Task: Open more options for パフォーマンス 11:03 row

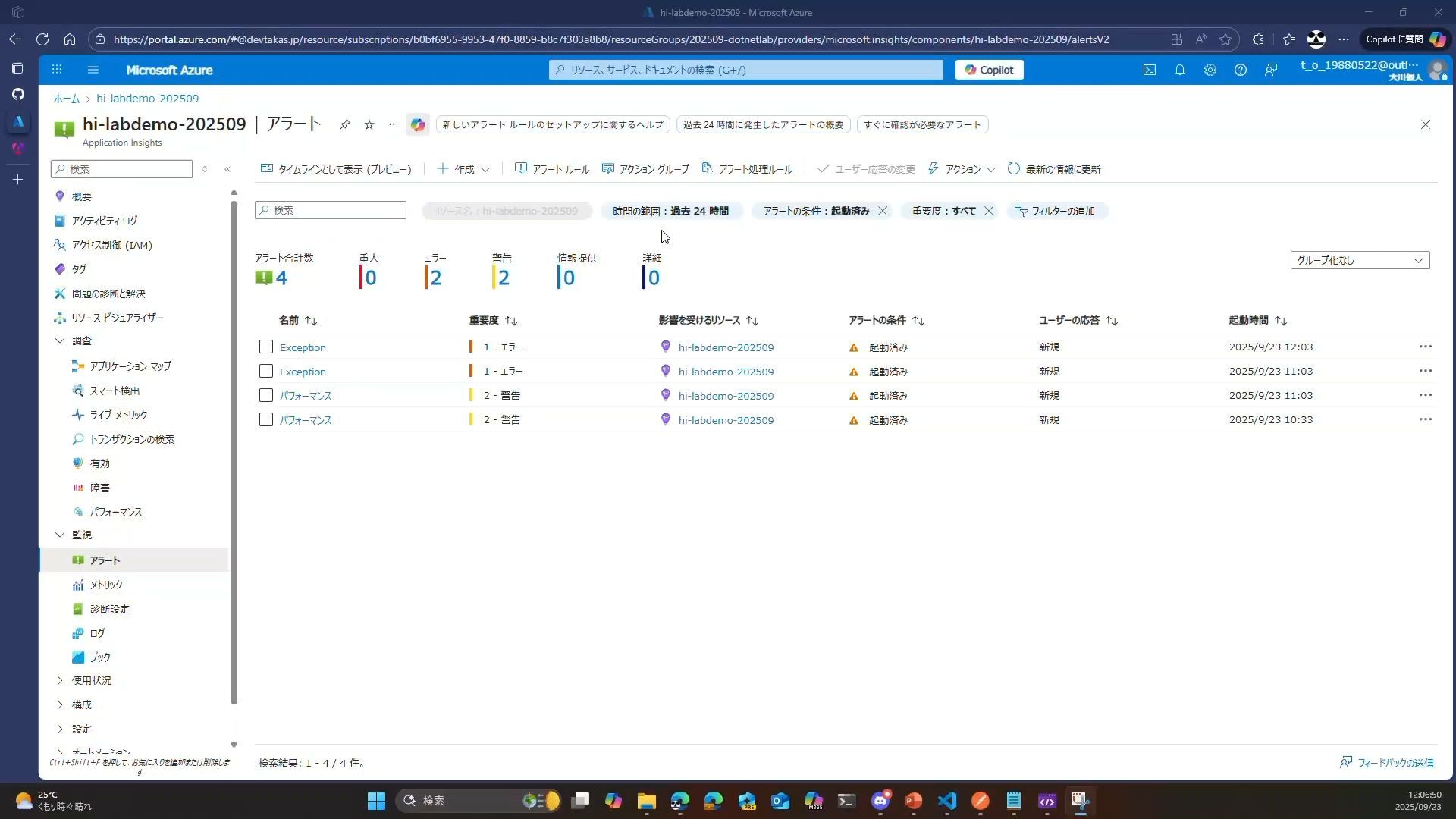Action: click(1426, 395)
